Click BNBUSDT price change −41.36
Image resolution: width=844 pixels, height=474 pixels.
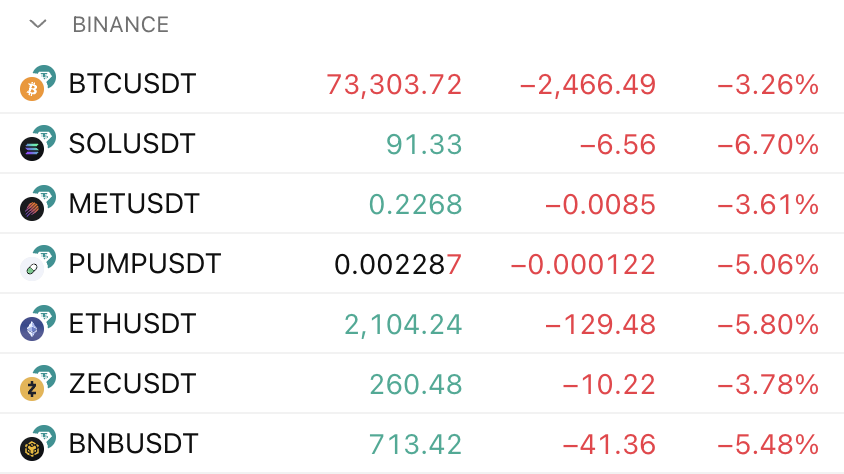608,444
